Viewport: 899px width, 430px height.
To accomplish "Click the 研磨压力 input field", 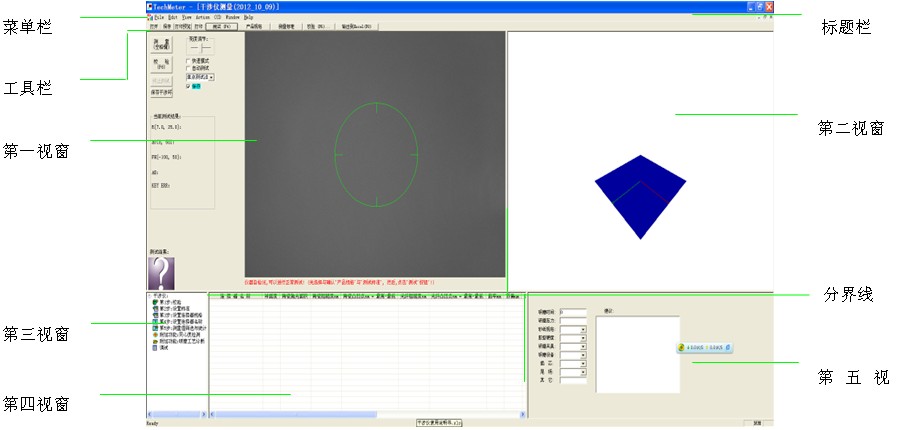I will 573,320.
